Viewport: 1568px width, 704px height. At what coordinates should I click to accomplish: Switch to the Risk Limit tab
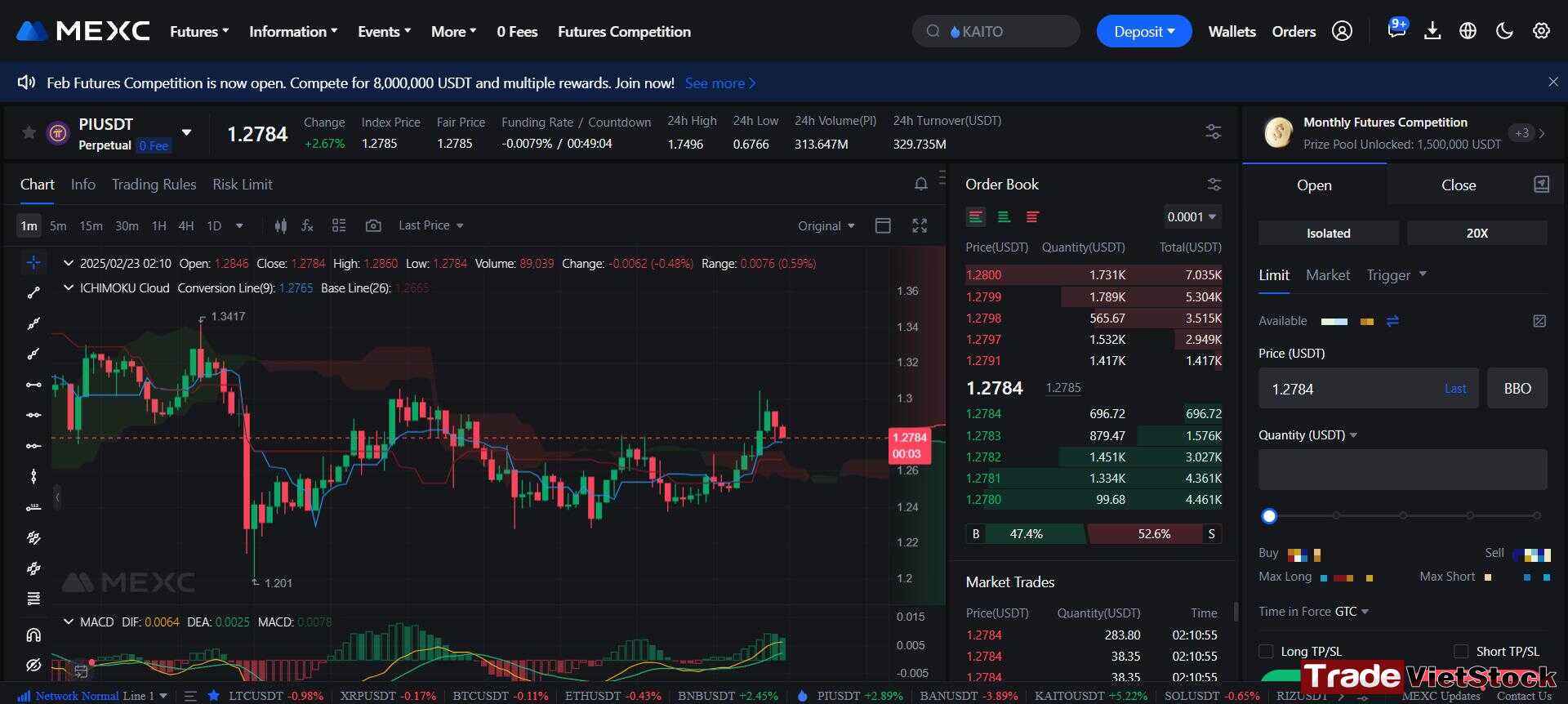tap(243, 184)
